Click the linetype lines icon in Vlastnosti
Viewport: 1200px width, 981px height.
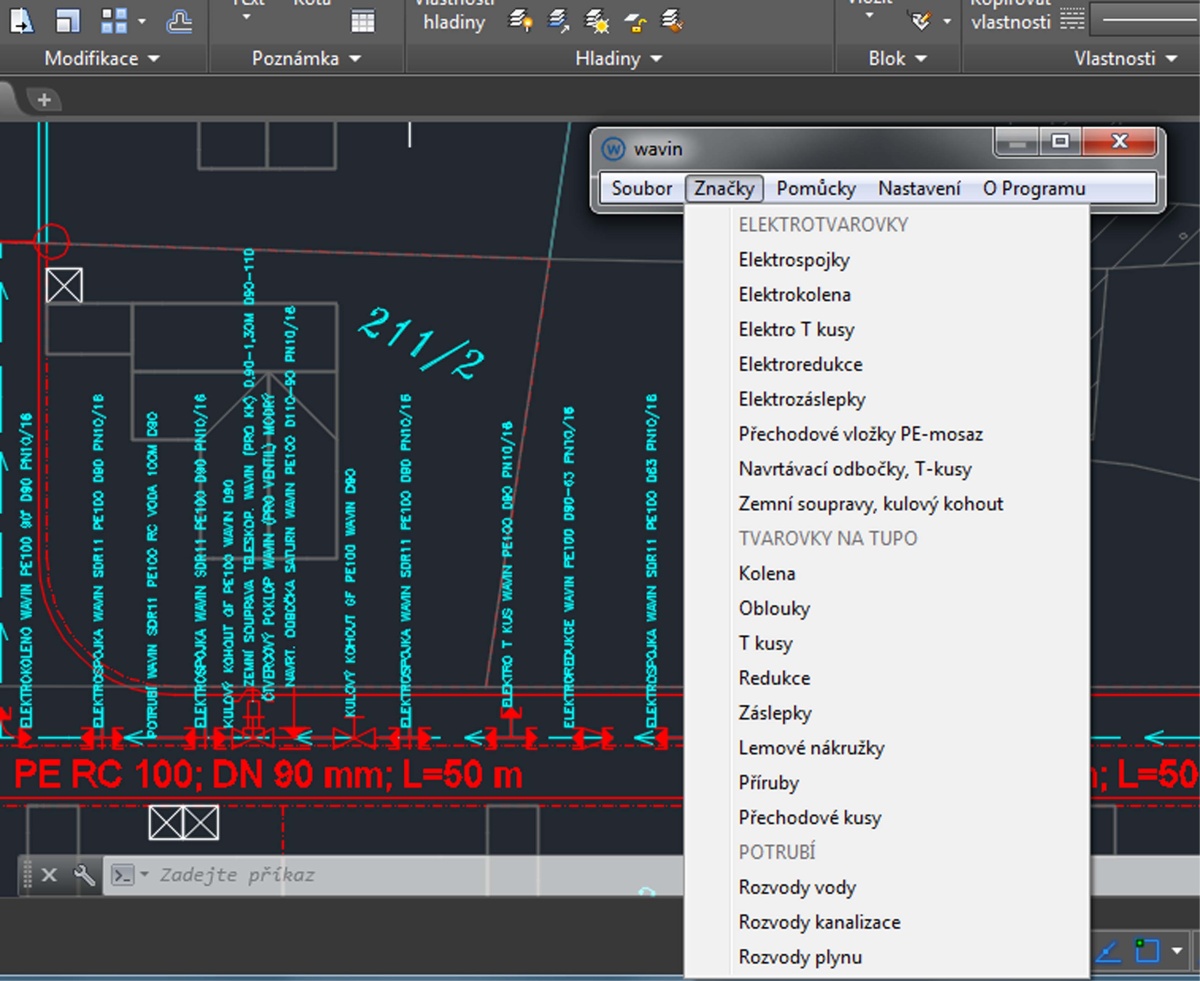point(1071,20)
